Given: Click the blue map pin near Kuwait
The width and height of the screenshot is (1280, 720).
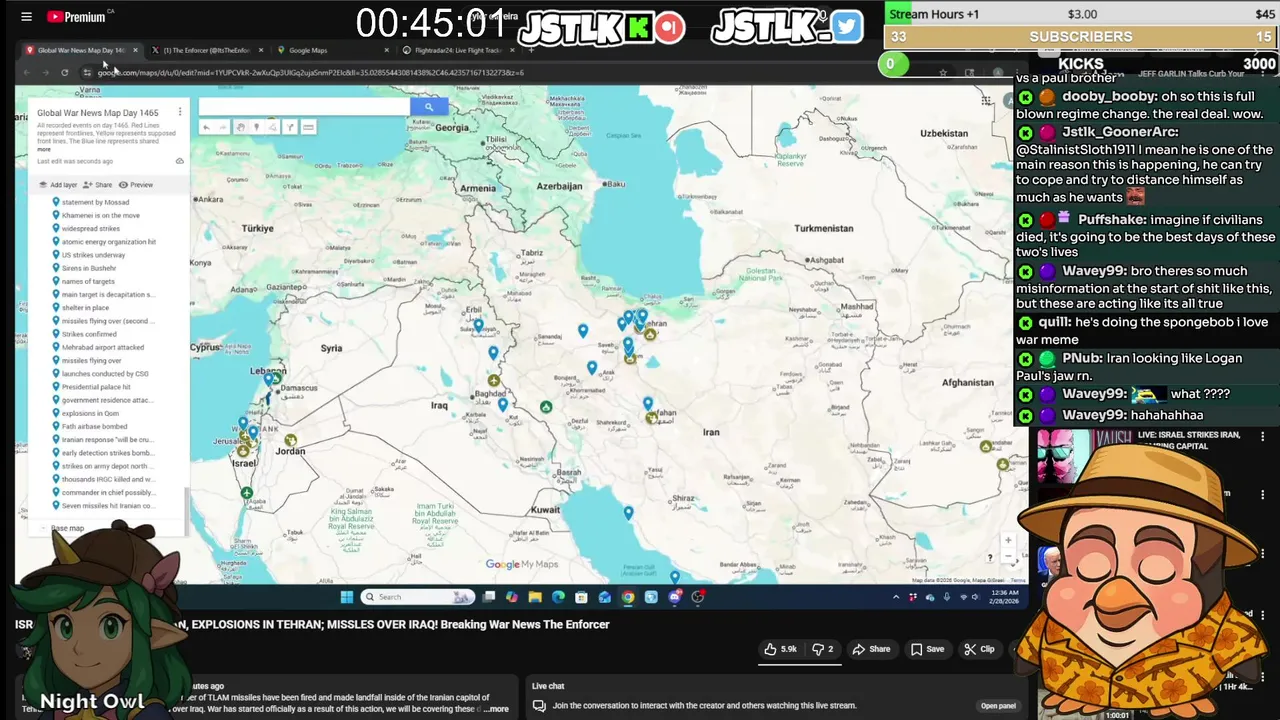Looking at the screenshot, I should (628, 513).
